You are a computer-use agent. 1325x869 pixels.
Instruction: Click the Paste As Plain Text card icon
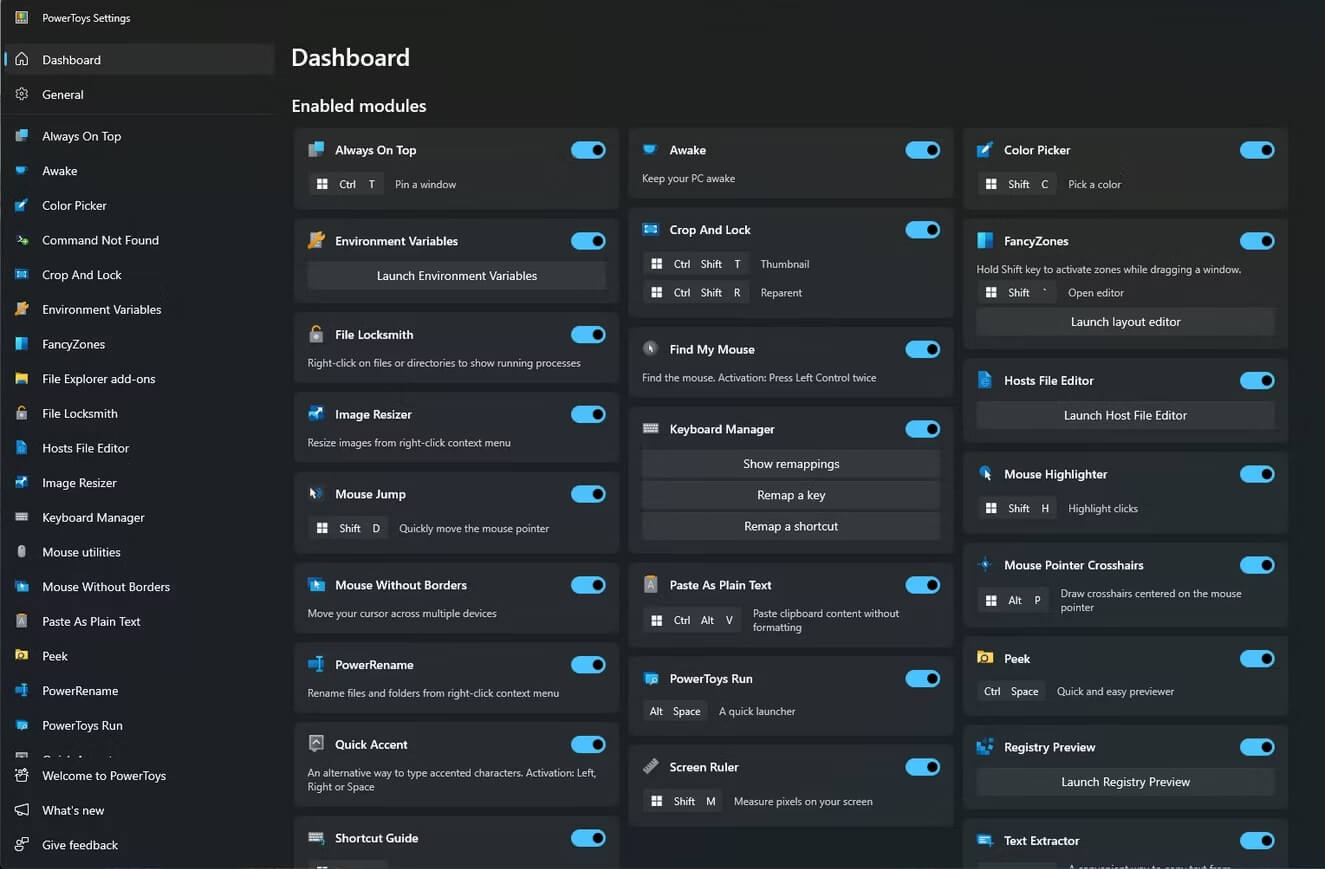(650, 585)
